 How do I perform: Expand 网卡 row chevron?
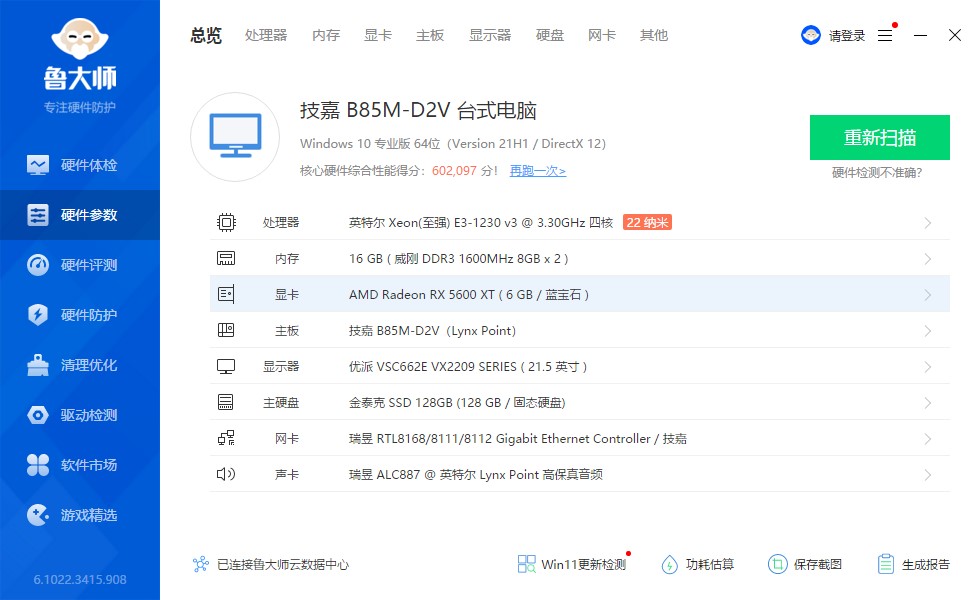928,439
